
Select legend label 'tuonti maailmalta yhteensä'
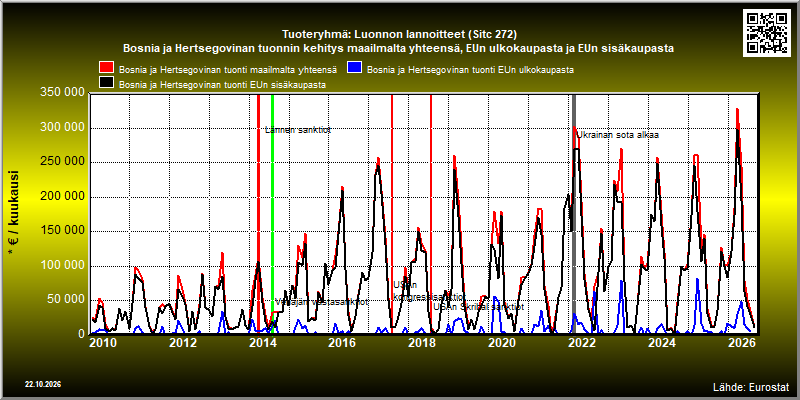click(228, 69)
